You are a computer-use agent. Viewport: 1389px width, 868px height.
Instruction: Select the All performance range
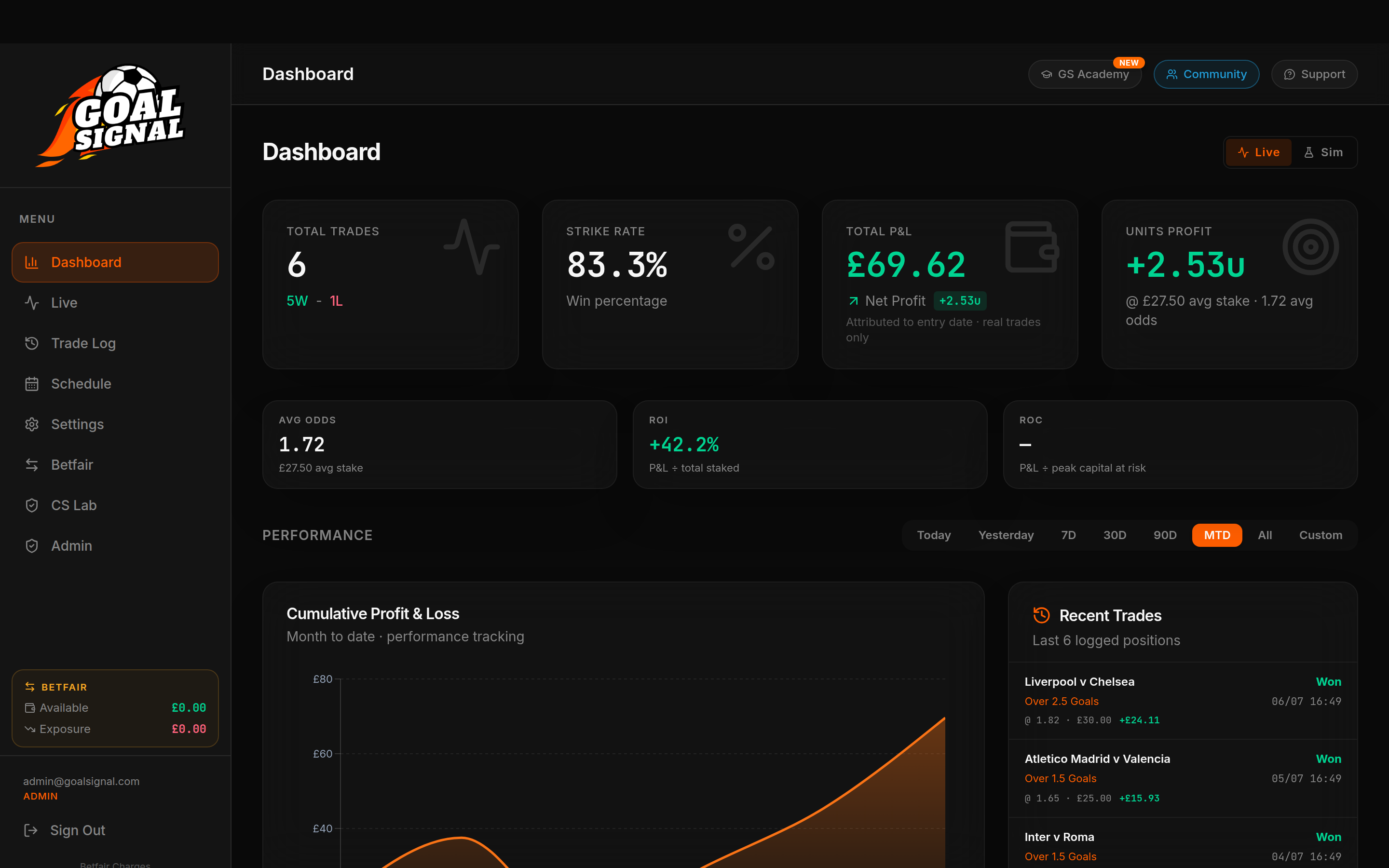(x=1265, y=535)
